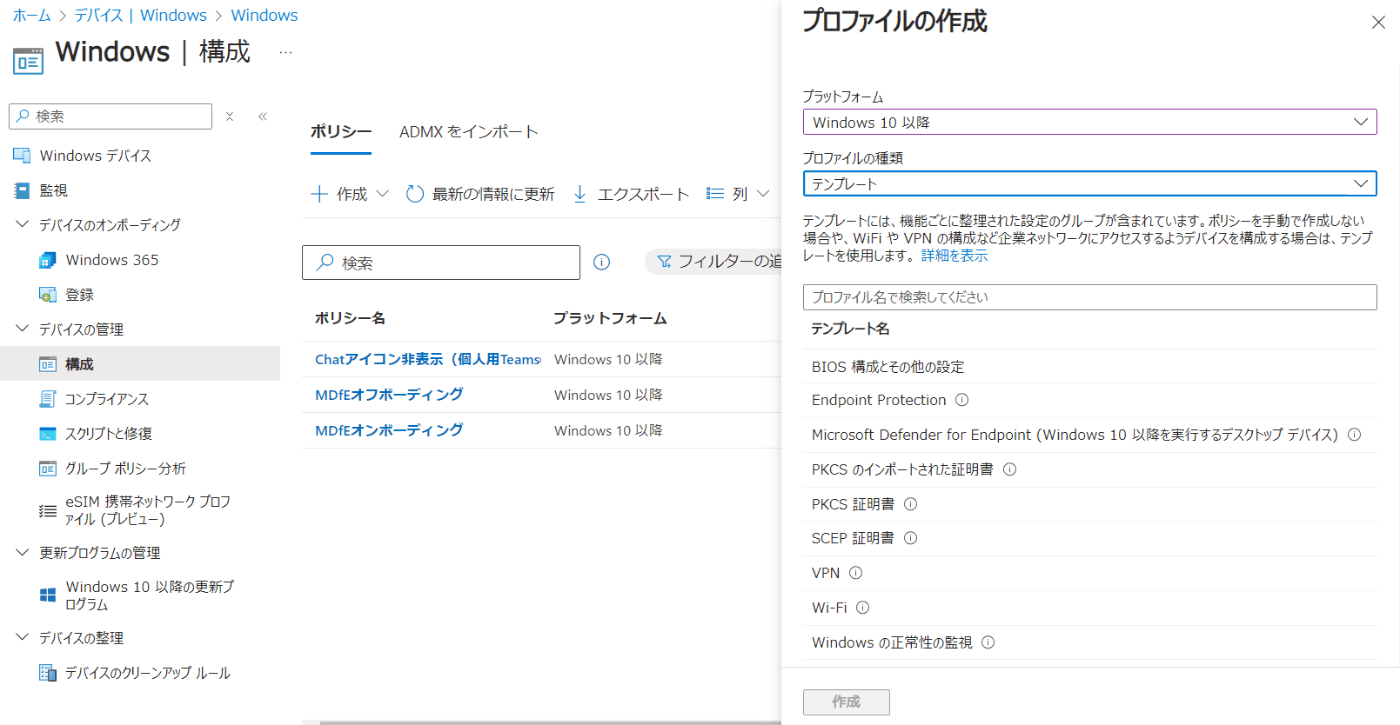Focus the プロファイル名で検索してください field
Screen dimensions: 1400x725
pos(1089,297)
